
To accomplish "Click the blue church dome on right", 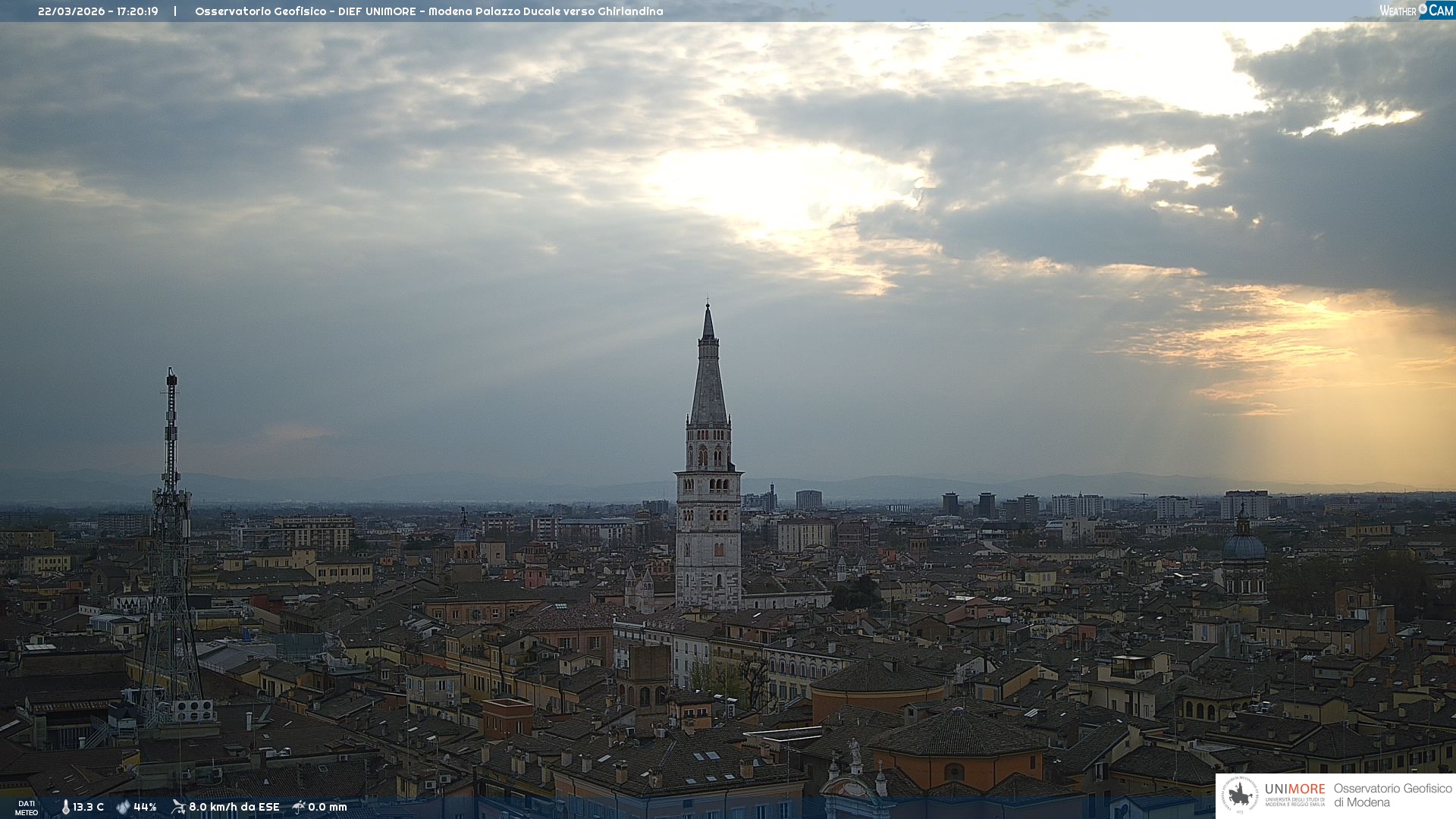I will [1244, 548].
